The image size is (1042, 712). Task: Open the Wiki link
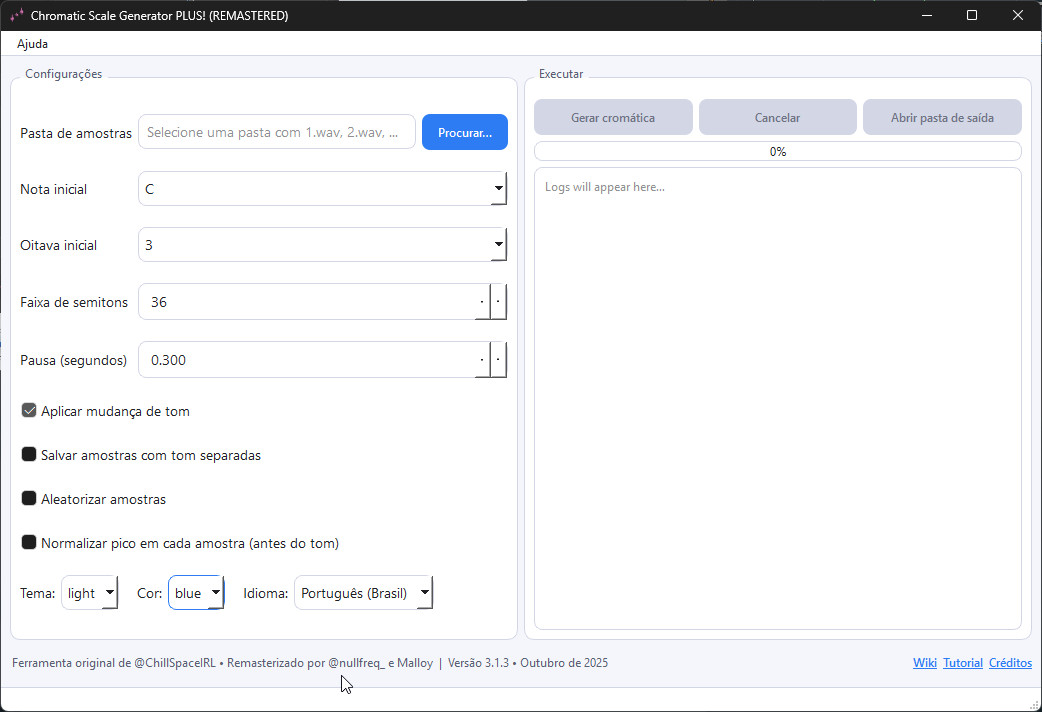coord(924,663)
